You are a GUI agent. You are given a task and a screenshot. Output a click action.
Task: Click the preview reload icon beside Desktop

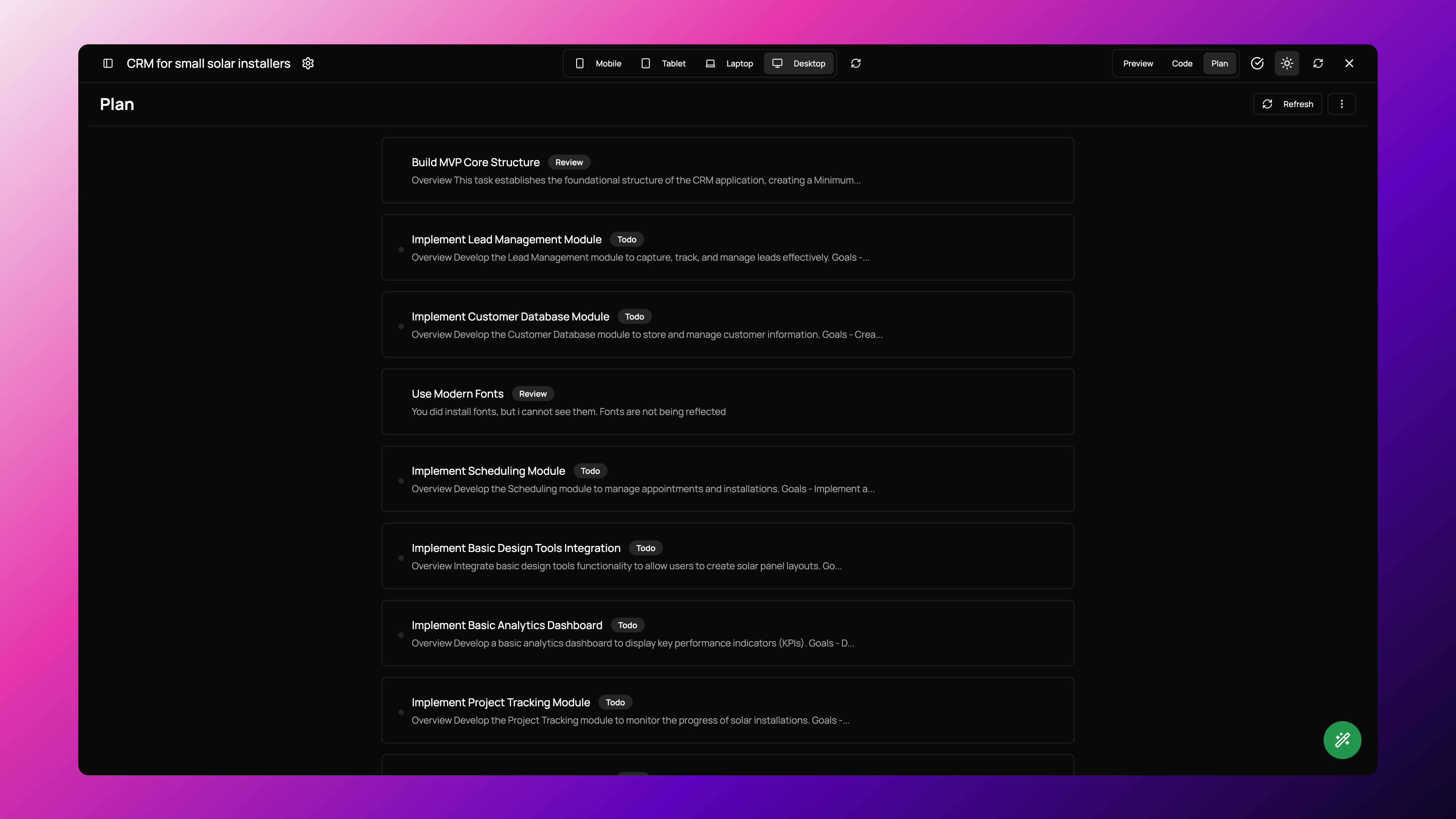(856, 63)
